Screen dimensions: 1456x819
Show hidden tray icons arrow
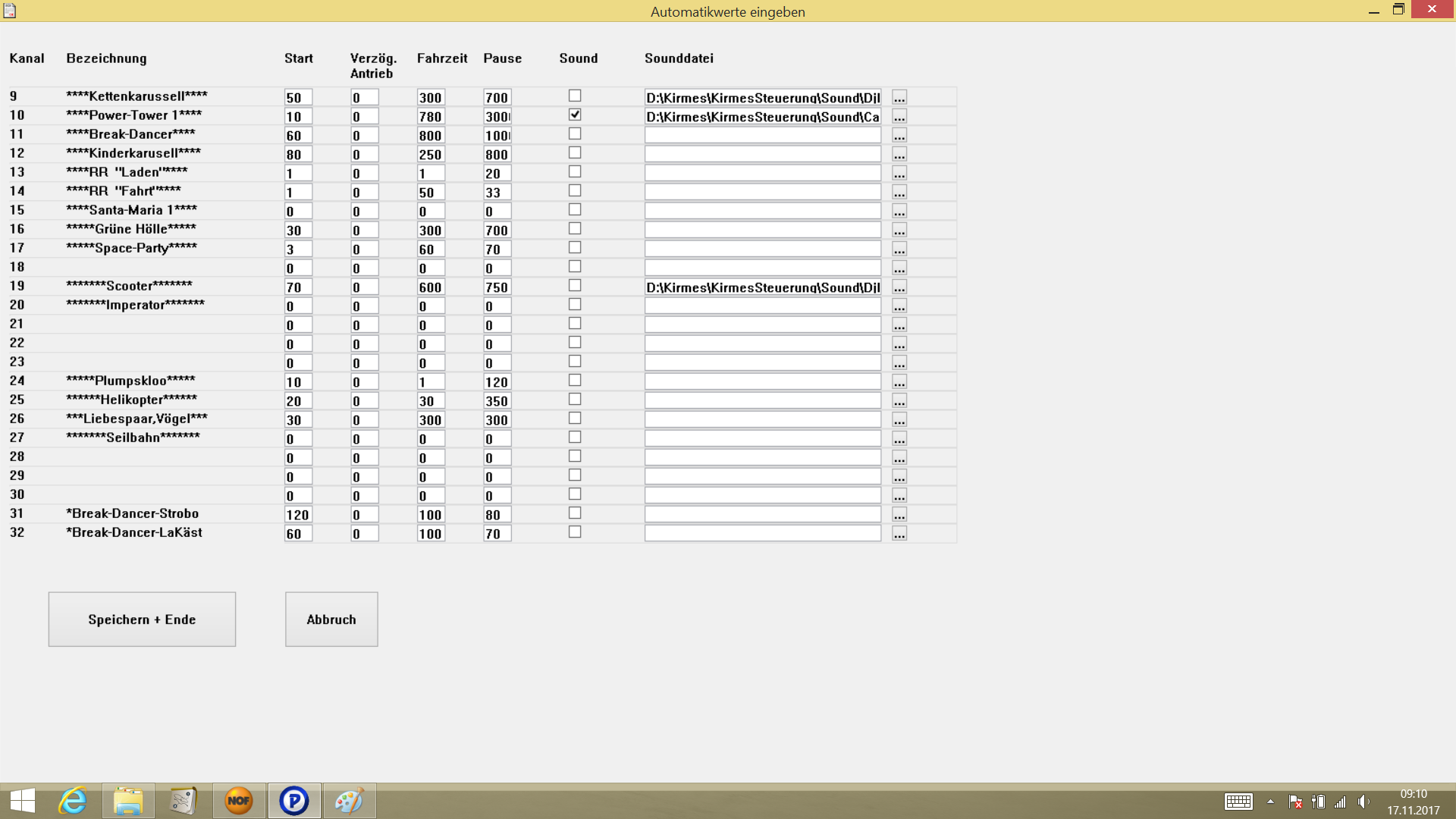1270,802
